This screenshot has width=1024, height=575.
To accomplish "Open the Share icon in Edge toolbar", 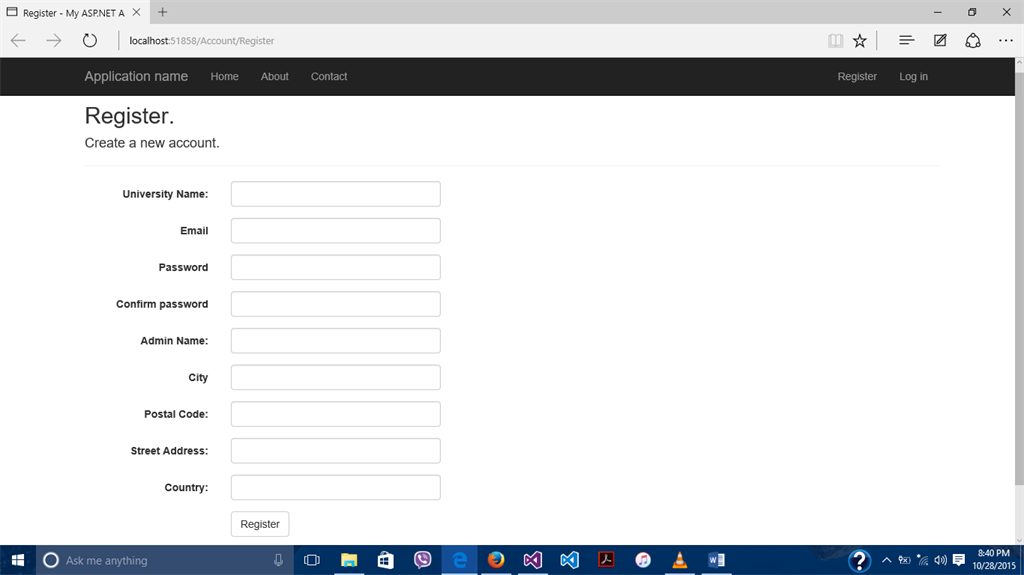I will (973, 41).
